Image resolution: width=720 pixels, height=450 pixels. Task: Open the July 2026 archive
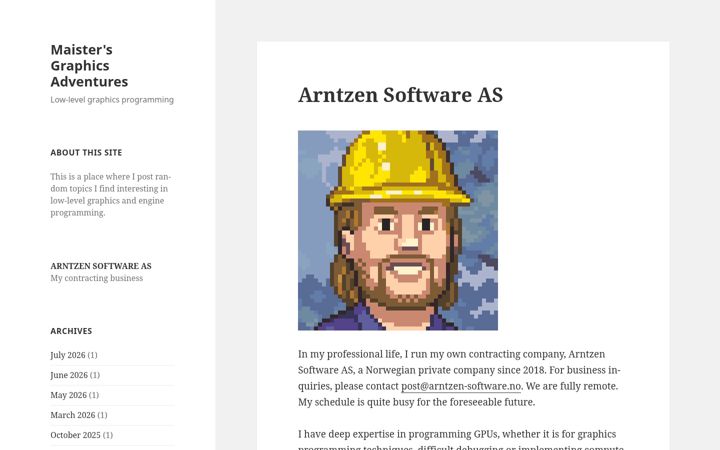(68, 355)
